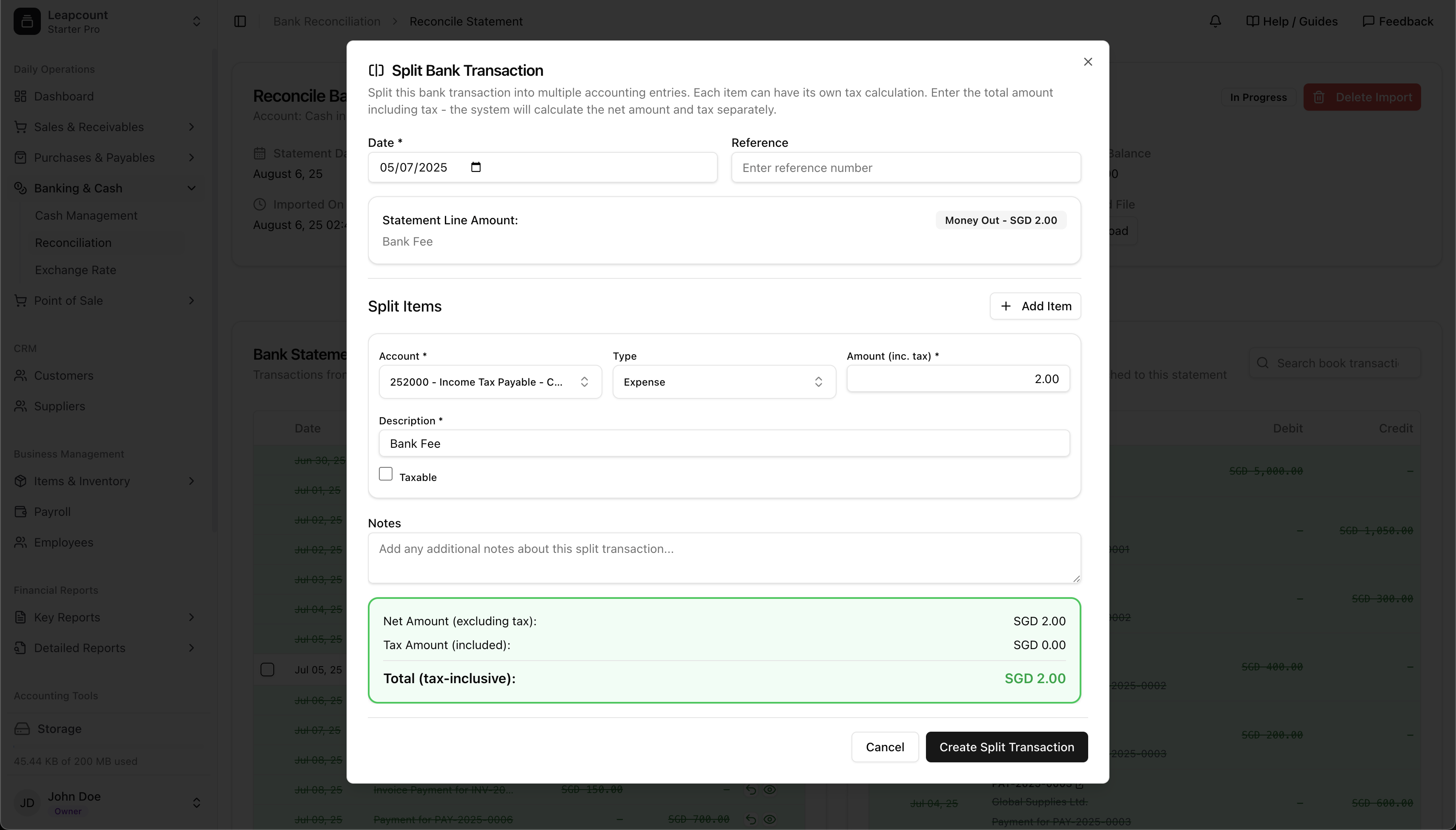Click the Sales & Receivables cart icon
The image size is (1456, 830).
(20, 126)
